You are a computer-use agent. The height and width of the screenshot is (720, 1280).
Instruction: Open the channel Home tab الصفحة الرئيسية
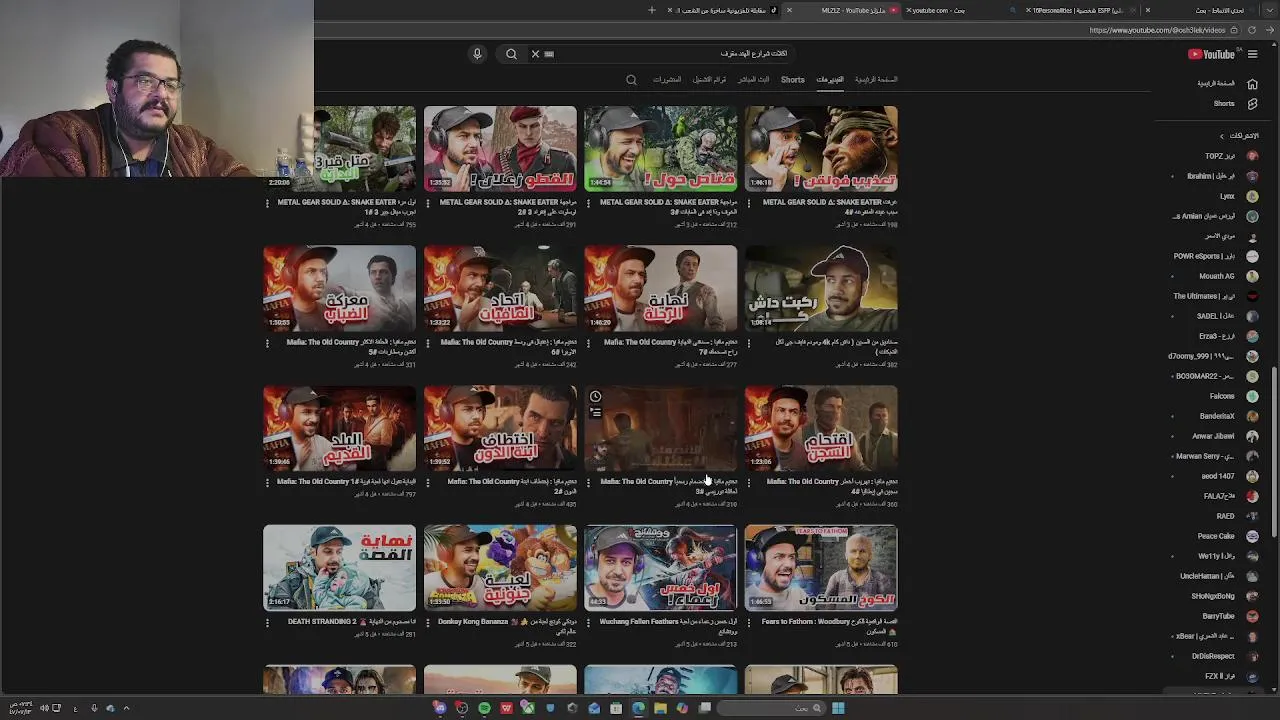[876, 80]
